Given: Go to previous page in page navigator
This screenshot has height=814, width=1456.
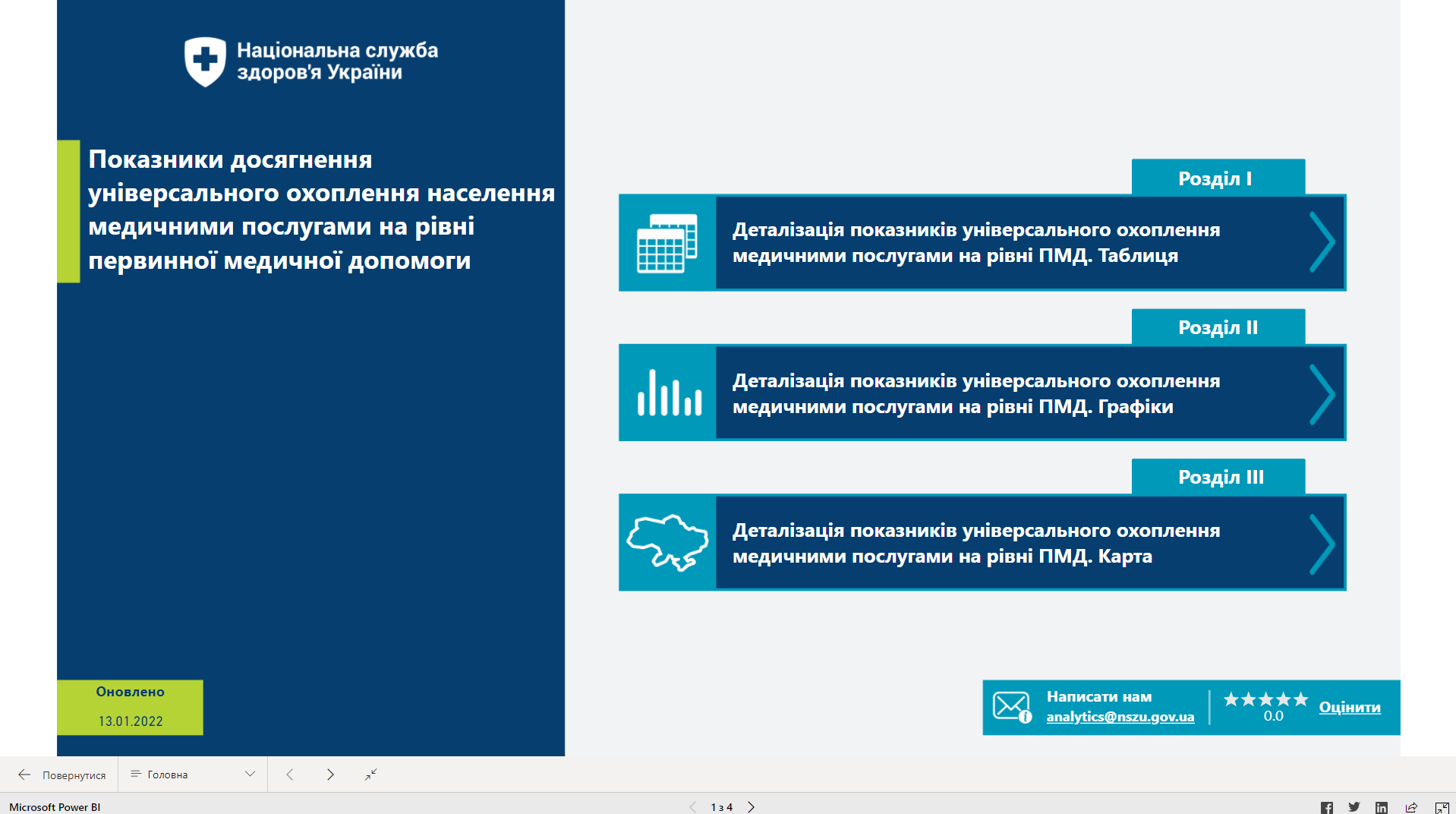Looking at the screenshot, I should 692,806.
